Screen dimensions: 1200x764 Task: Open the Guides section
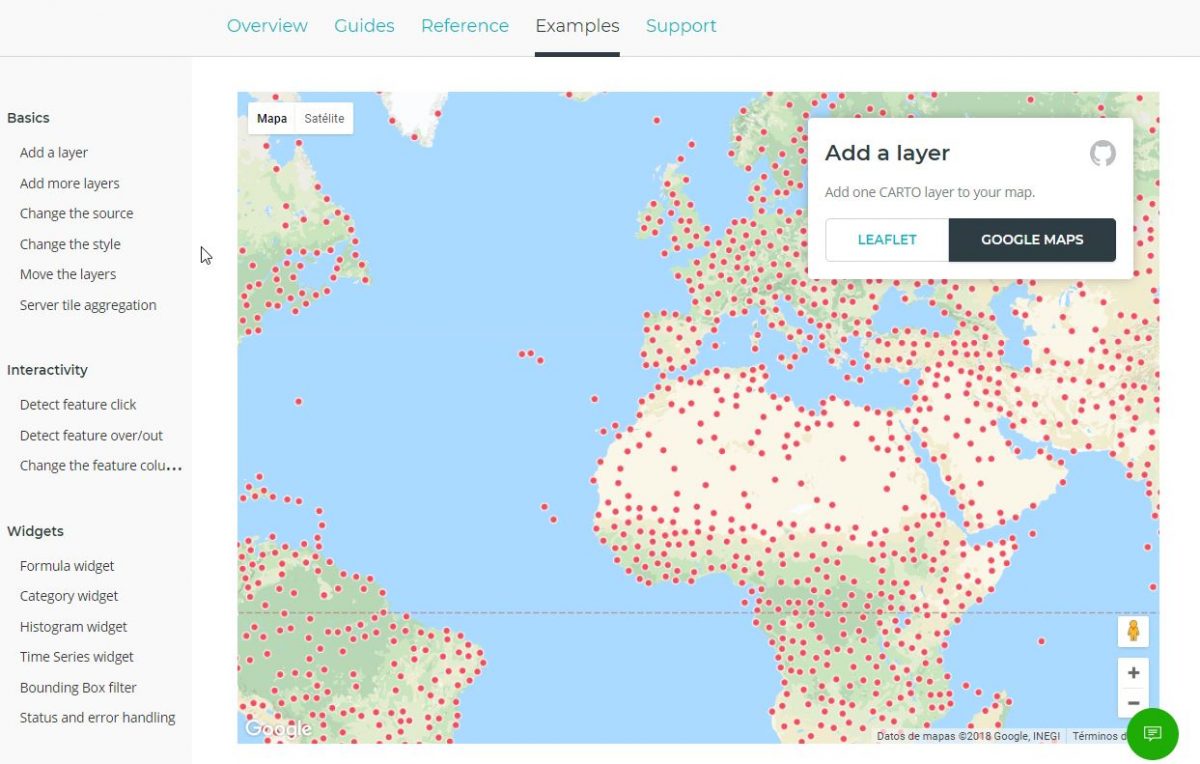point(364,25)
